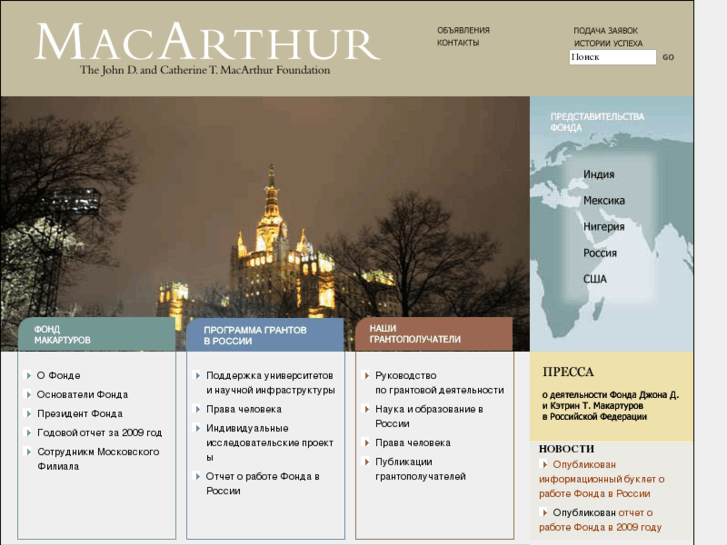Select Нигерия on the map panel
Image resolution: width=727 pixels, height=545 pixels.
coord(604,226)
